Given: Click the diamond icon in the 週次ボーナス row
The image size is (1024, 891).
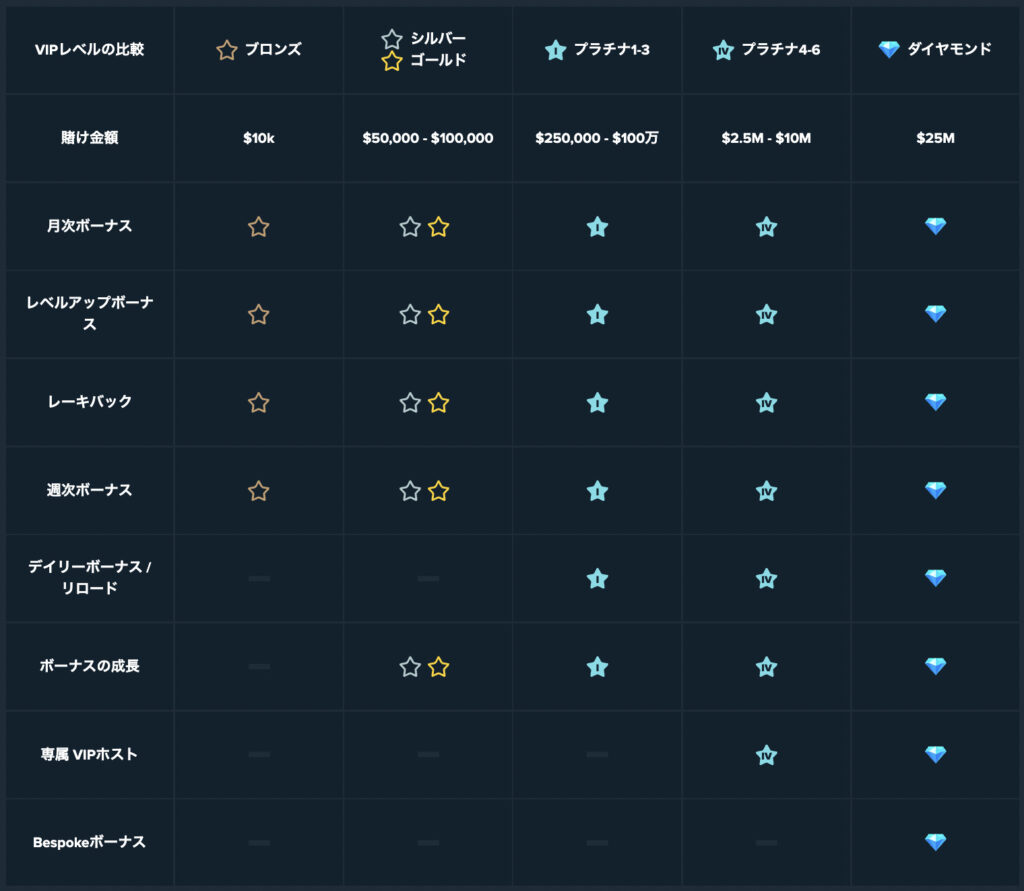Looking at the screenshot, I should [x=934, y=490].
